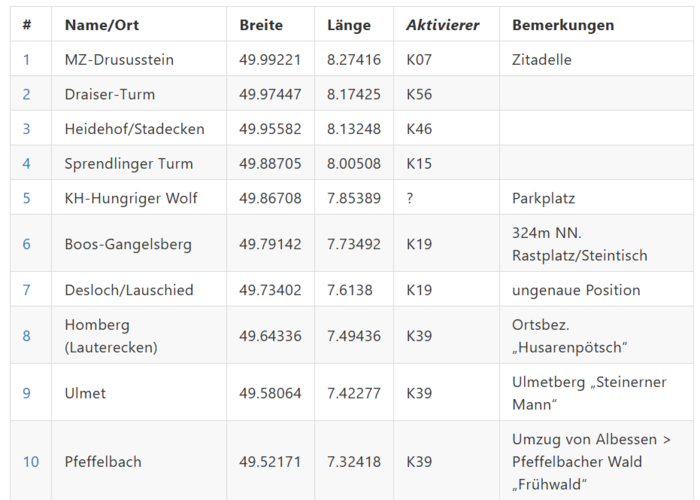Image resolution: width=700 pixels, height=500 pixels.
Task: Follow the row number 8 link
Action: [x=27, y=336]
